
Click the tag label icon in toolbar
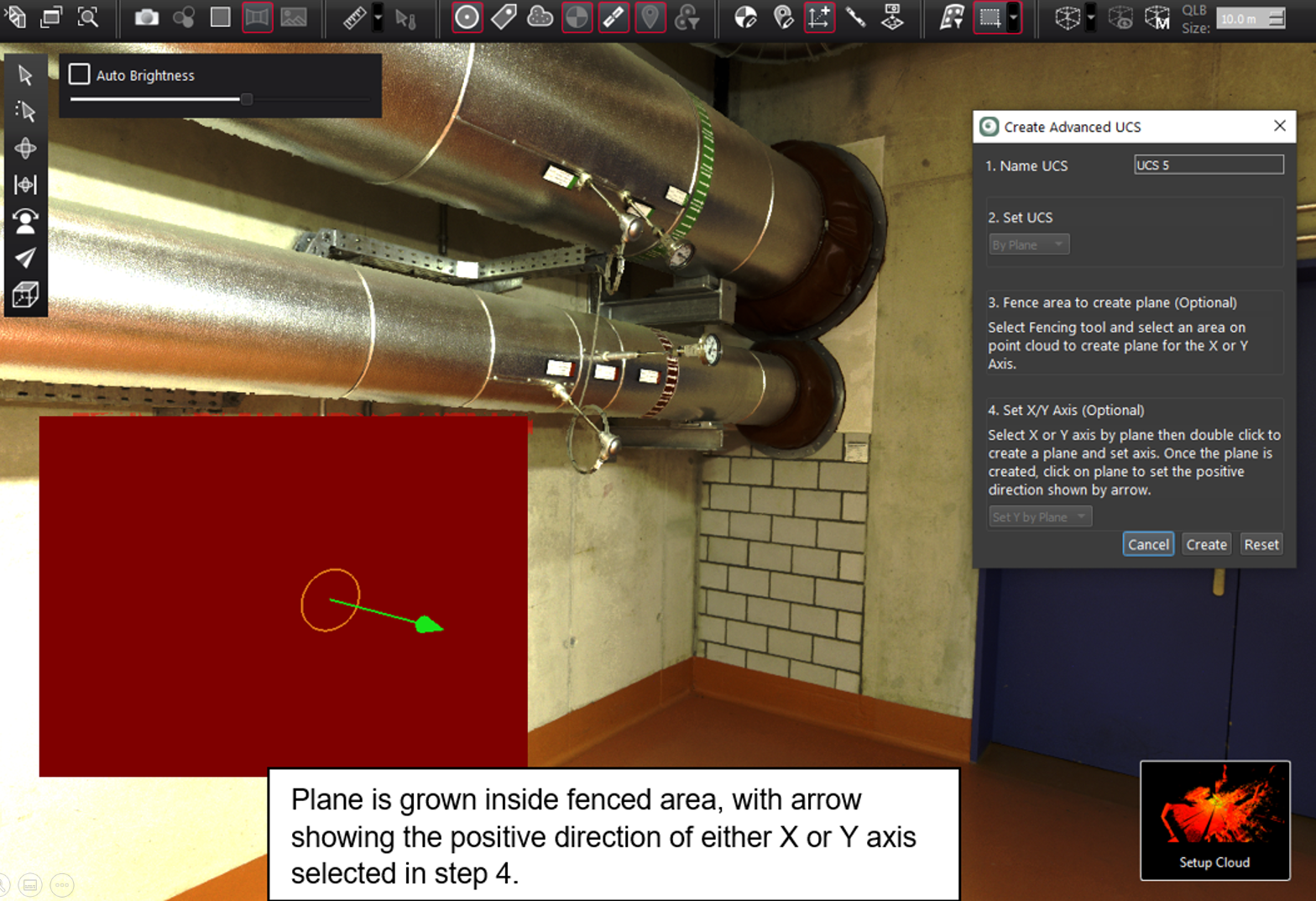pos(504,17)
